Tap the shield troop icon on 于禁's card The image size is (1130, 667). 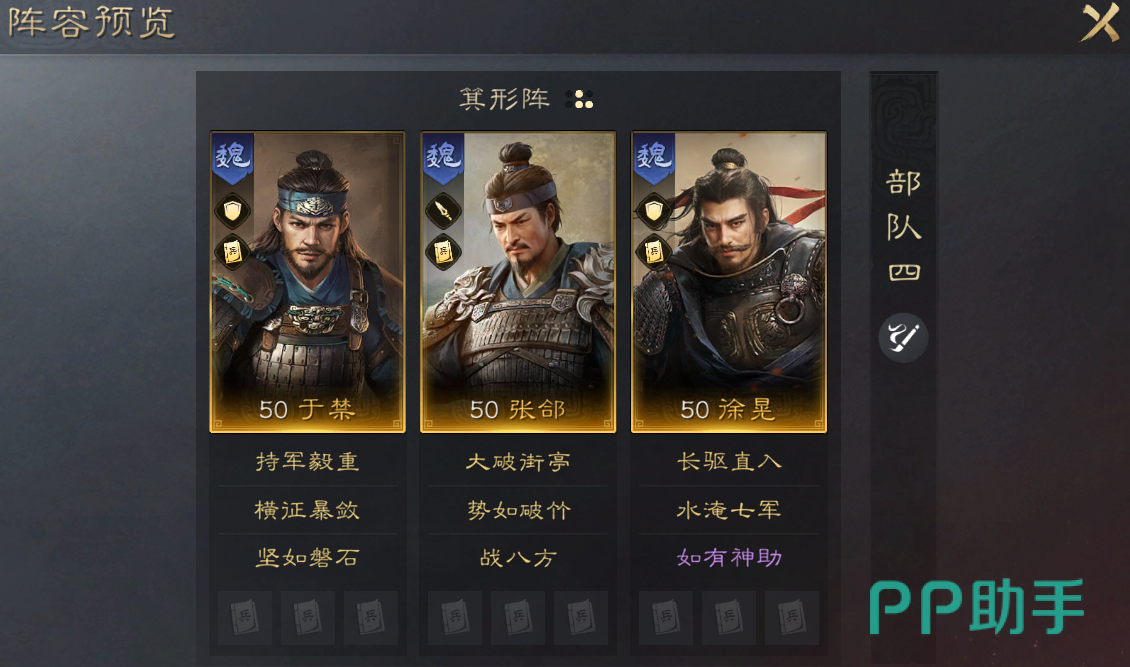(232, 210)
